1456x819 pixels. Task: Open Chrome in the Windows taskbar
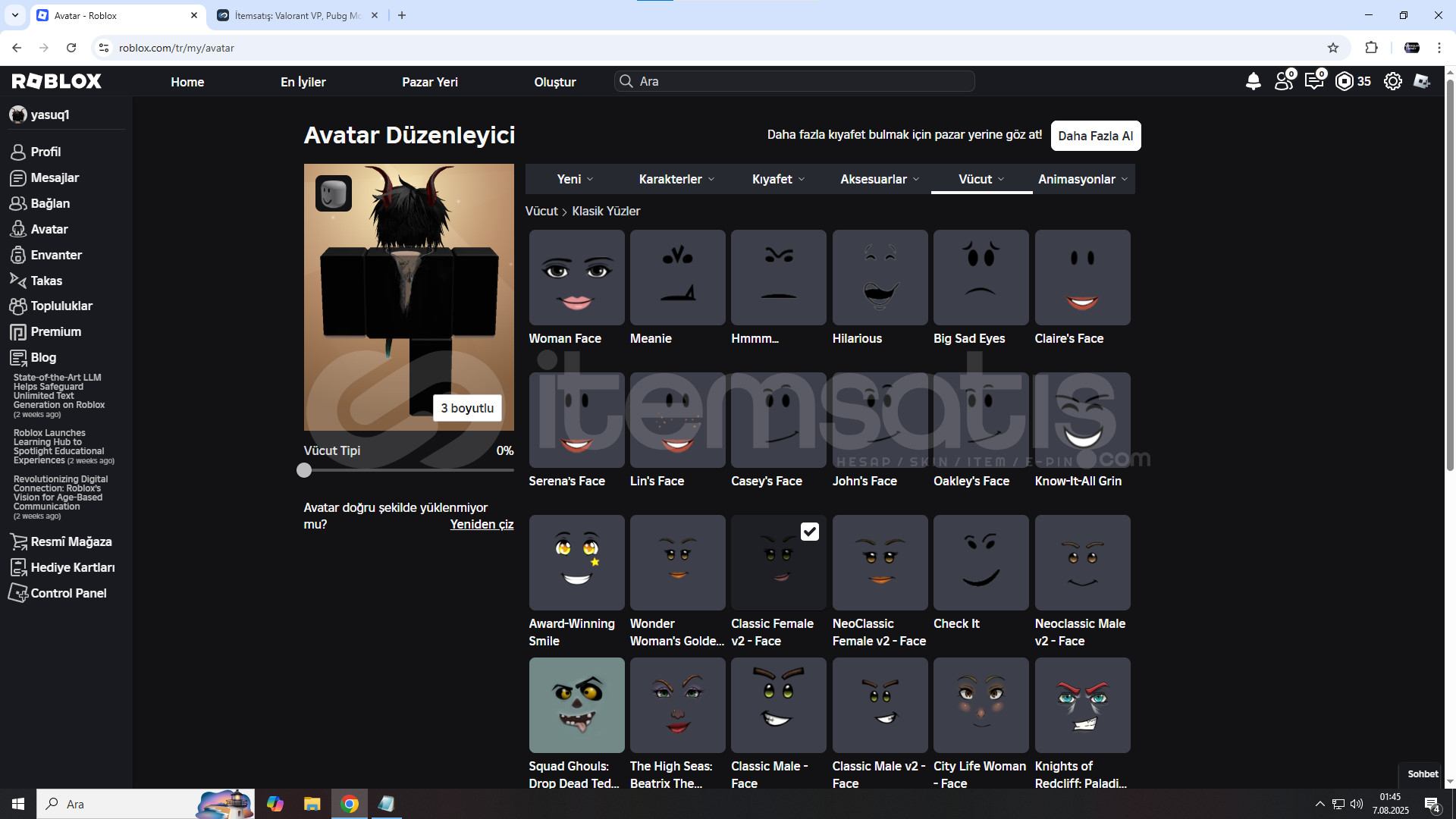pyautogui.click(x=350, y=804)
